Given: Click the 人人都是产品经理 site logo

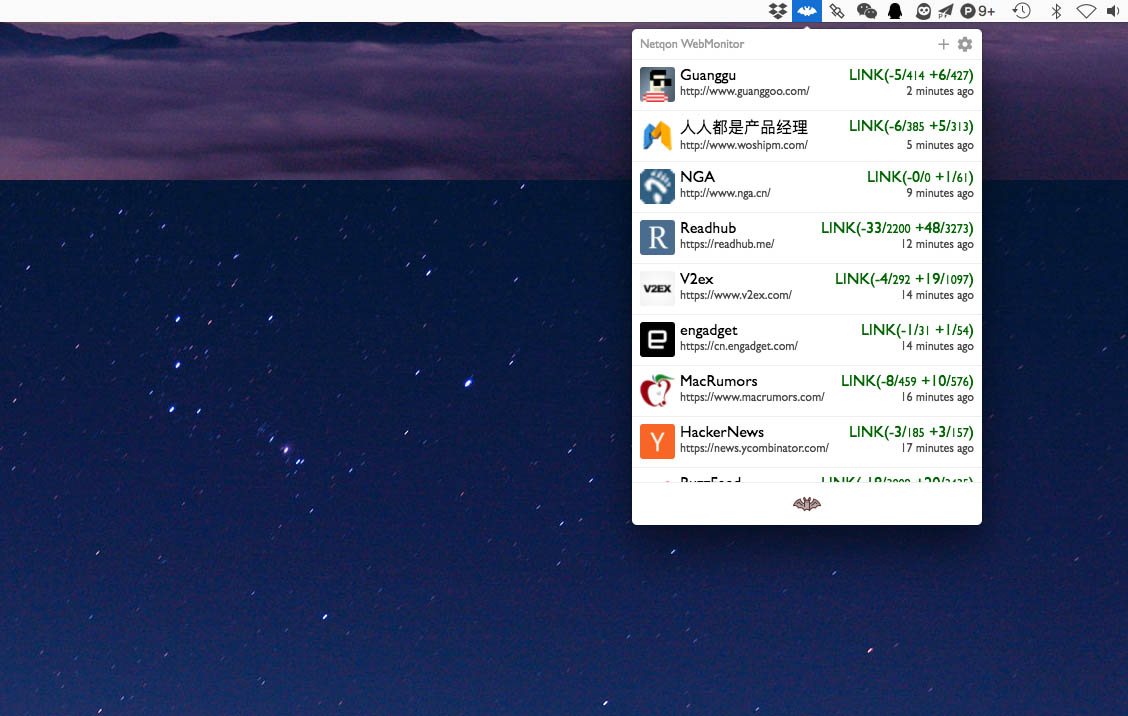Looking at the screenshot, I should pos(657,135).
